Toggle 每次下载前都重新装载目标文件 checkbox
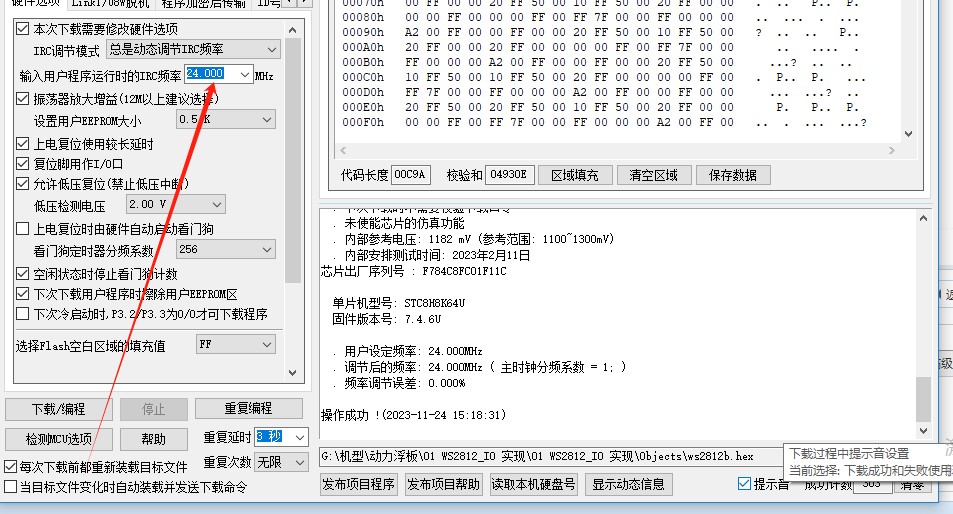 point(10,467)
